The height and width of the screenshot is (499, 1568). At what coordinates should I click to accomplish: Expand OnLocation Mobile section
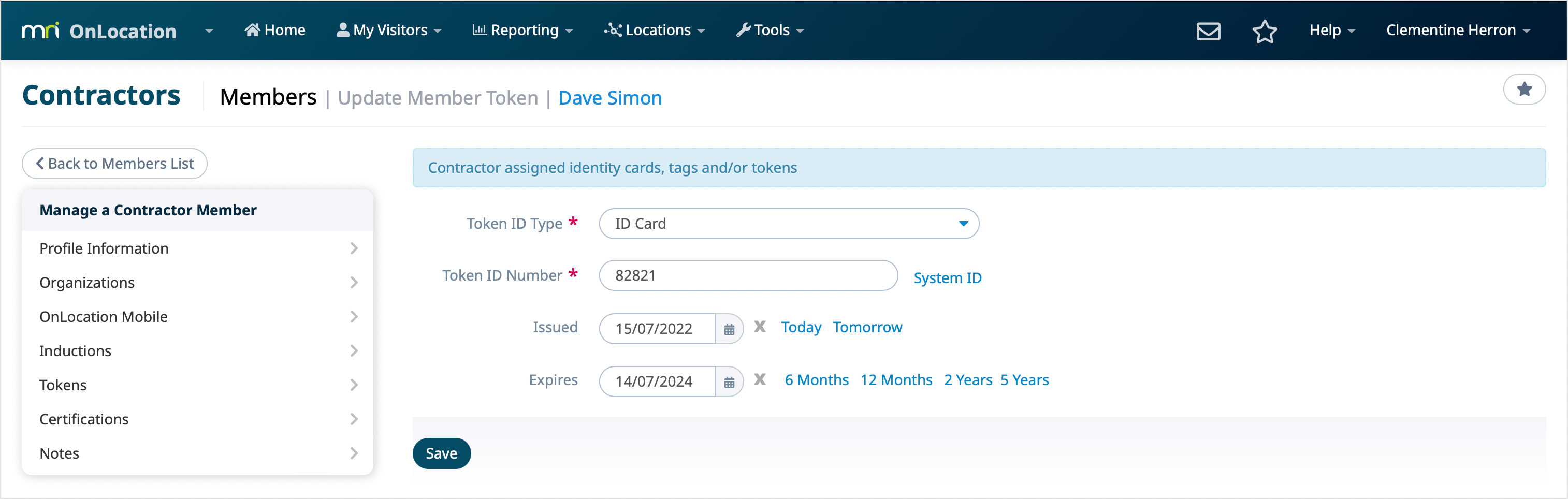(197, 316)
